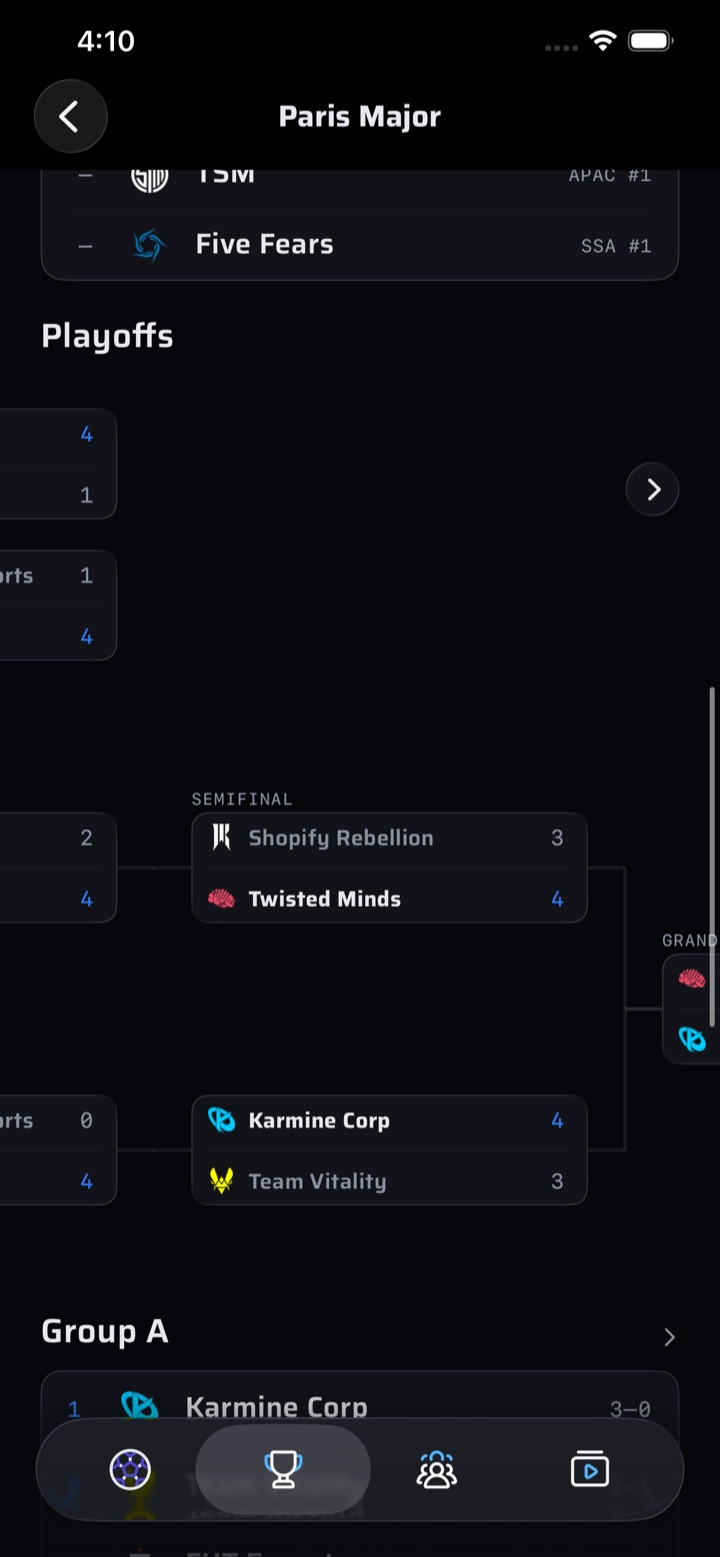Image resolution: width=720 pixels, height=1557 pixels.
Task: Open Karmine Corp Group A standing row
Action: pos(360,1408)
